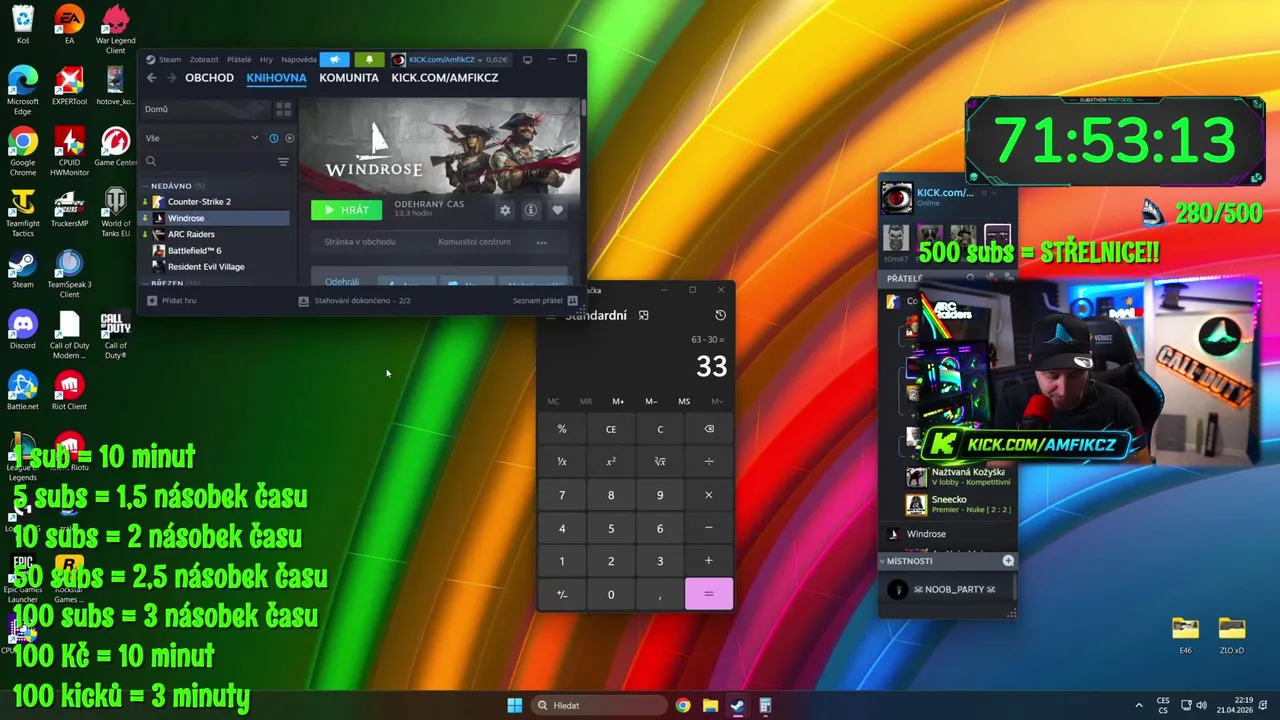Open account dropdown KICK.com/AmfikCZ in Steam

point(449,59)
